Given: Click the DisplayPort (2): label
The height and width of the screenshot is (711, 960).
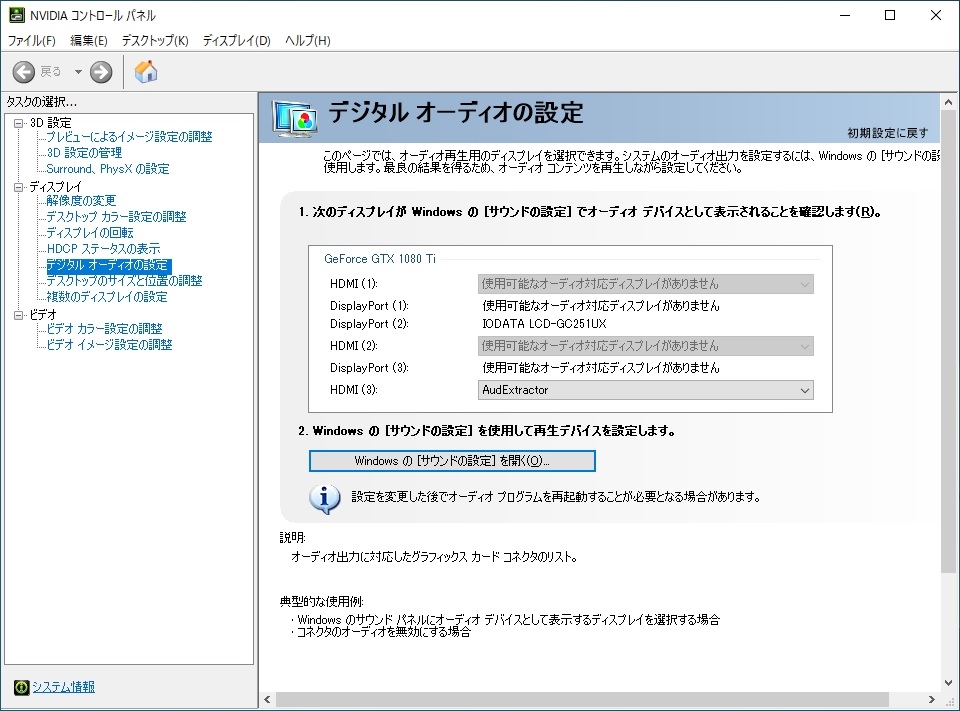Looking at the screenshot, I should pyautogui.click(x=369, y=323).
